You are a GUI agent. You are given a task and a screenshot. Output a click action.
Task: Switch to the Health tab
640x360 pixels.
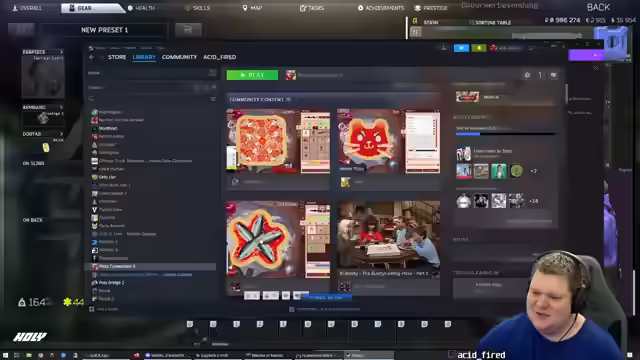pyautogui.click(x=141, y=8)
